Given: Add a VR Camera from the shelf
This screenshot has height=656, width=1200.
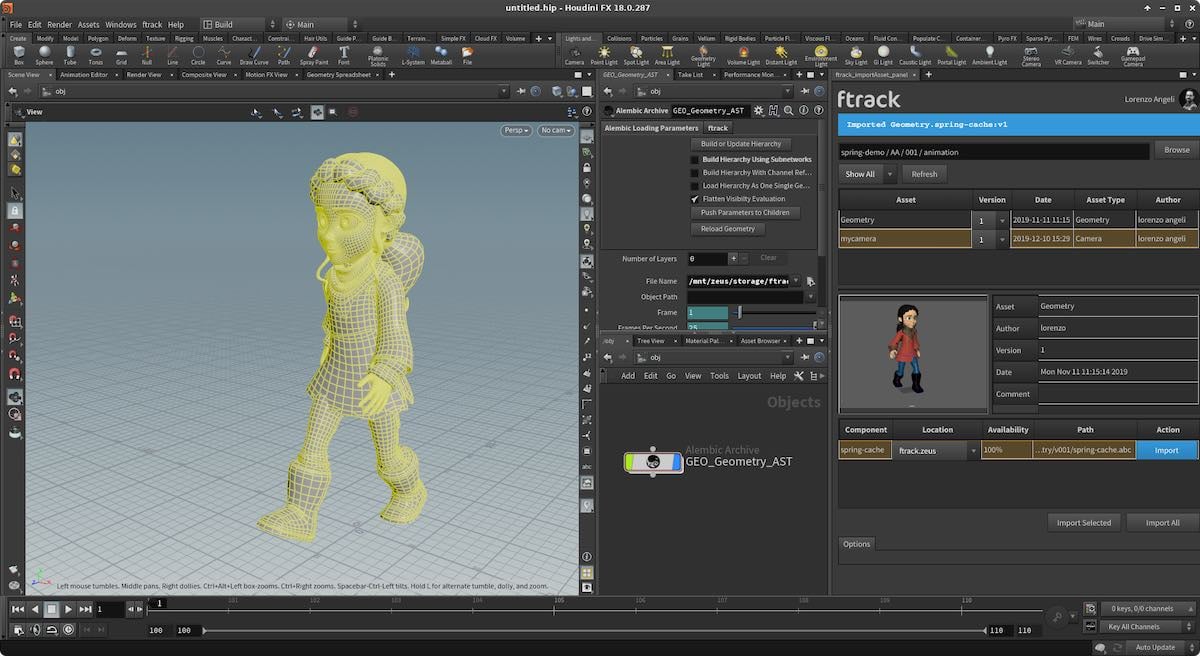Looking at the screenshot, I should 1068,55.
